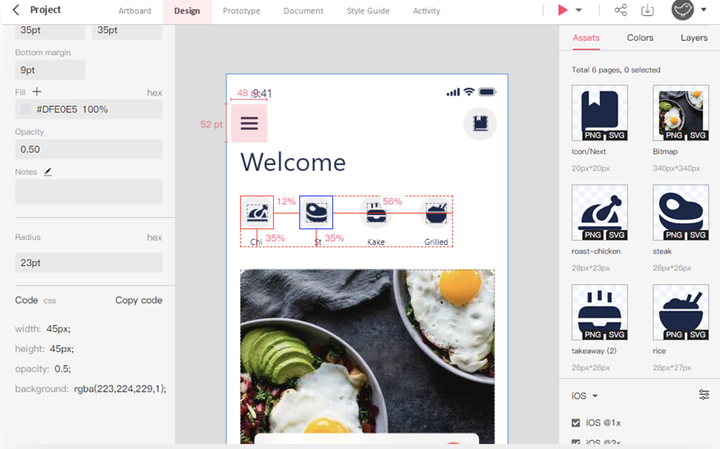Click the Copy code button

(139, 300)
